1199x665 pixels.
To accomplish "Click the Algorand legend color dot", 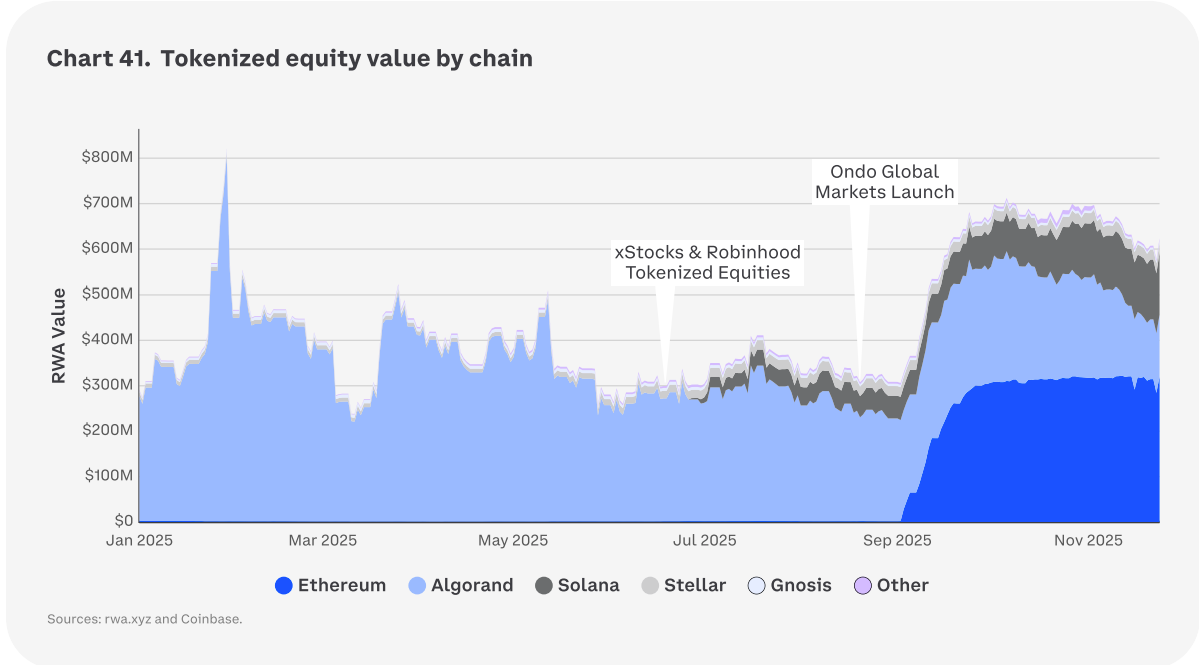I will tap(416, 586).
